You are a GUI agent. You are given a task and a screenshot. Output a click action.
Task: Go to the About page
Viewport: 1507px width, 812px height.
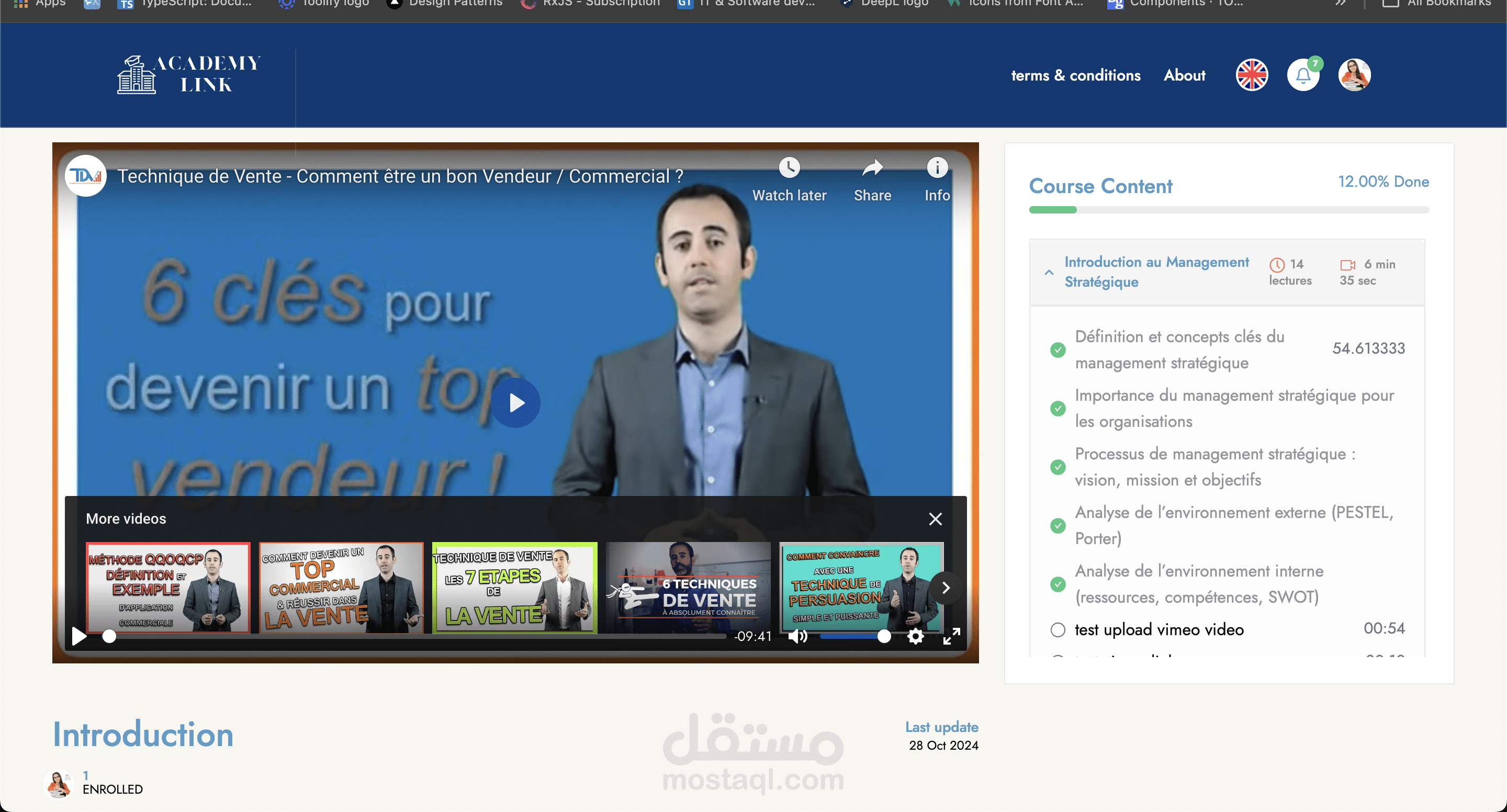1184,75
